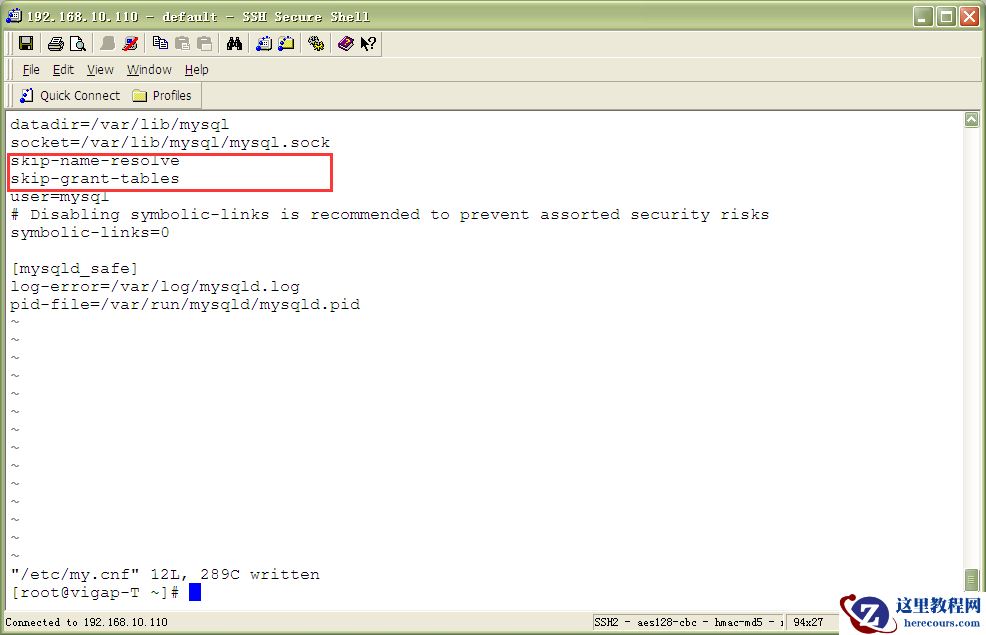Screen dimensions: 986x635
Task: Click the 'skip-grant-tables' line
Action: (x=95, y=179)
